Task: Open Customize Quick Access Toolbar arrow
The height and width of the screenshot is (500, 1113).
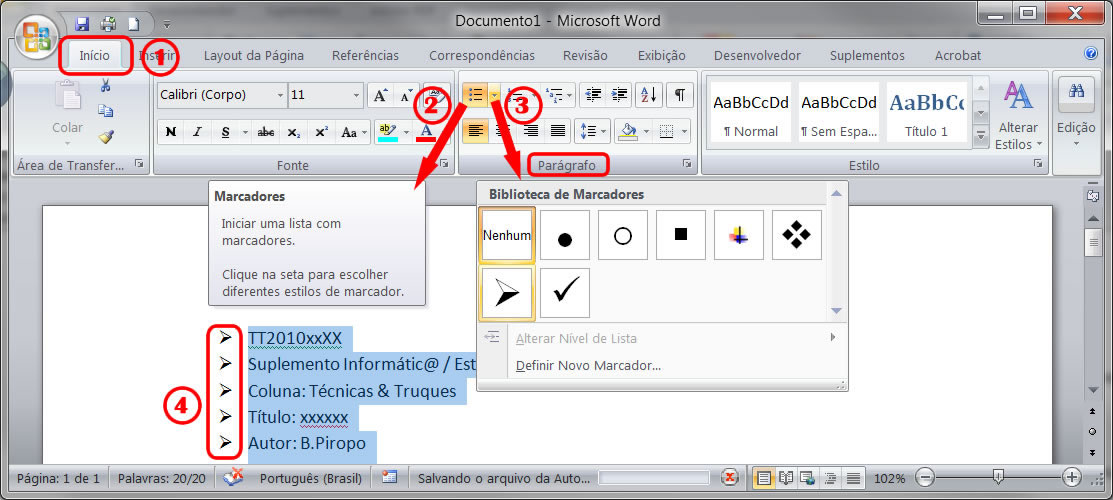Action: (x=167, y=24)
